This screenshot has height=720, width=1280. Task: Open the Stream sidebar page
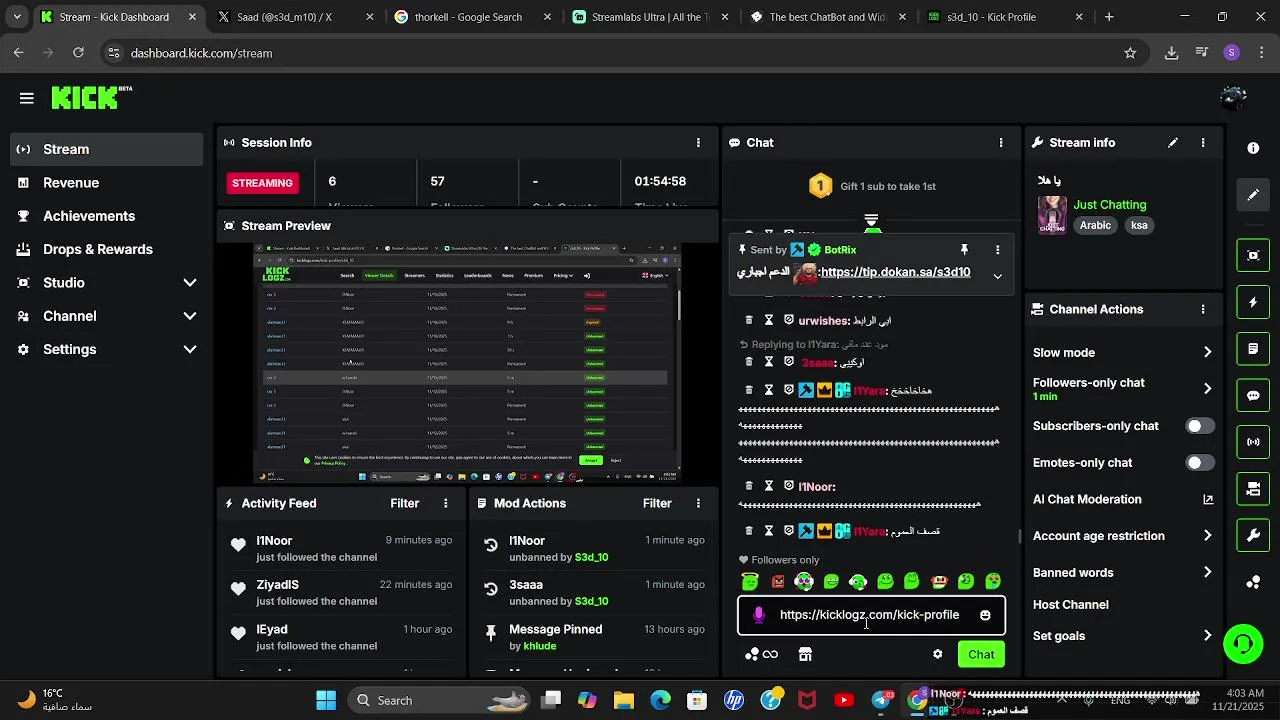click(x=108, y=149)
